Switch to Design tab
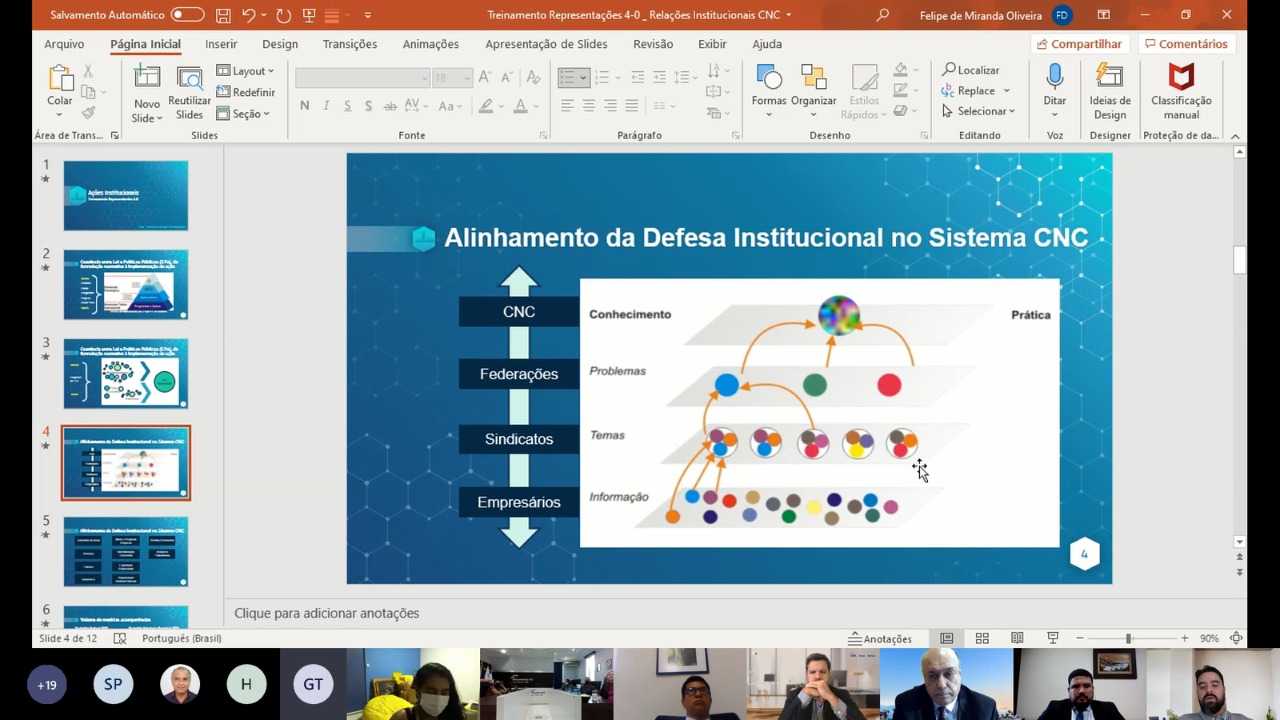 click(280, 44)
